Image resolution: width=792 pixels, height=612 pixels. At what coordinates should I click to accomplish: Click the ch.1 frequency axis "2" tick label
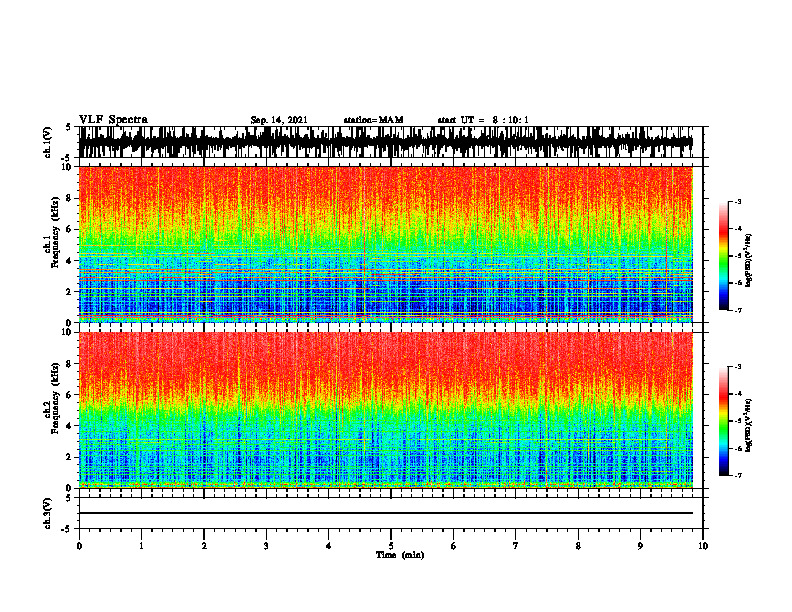pos(70,291)
